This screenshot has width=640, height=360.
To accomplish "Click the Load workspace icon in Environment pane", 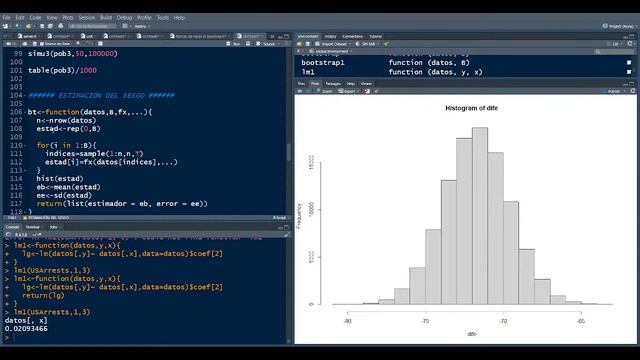I will [x=300, y=44].
